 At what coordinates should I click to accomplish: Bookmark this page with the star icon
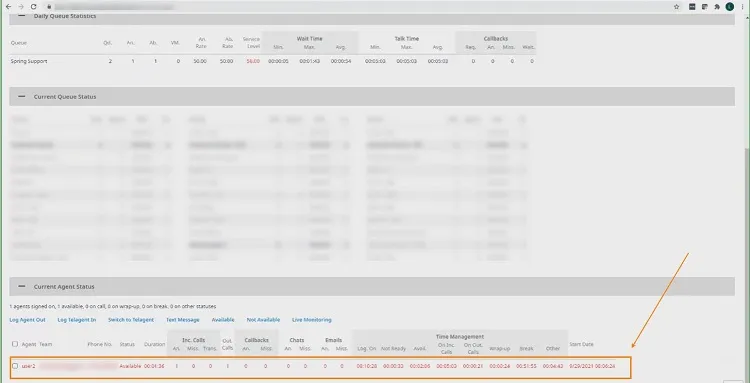point(676,7)
